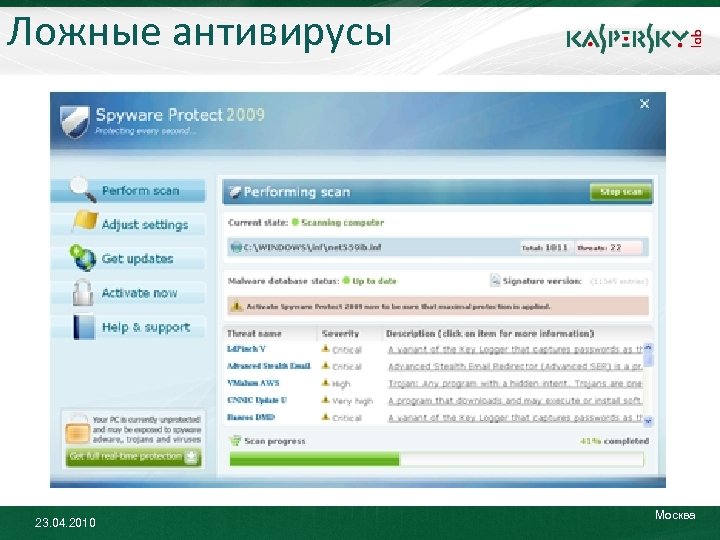720x540 pixels.
Task: Click Get full real-time protection button
Action: (134, 457)
